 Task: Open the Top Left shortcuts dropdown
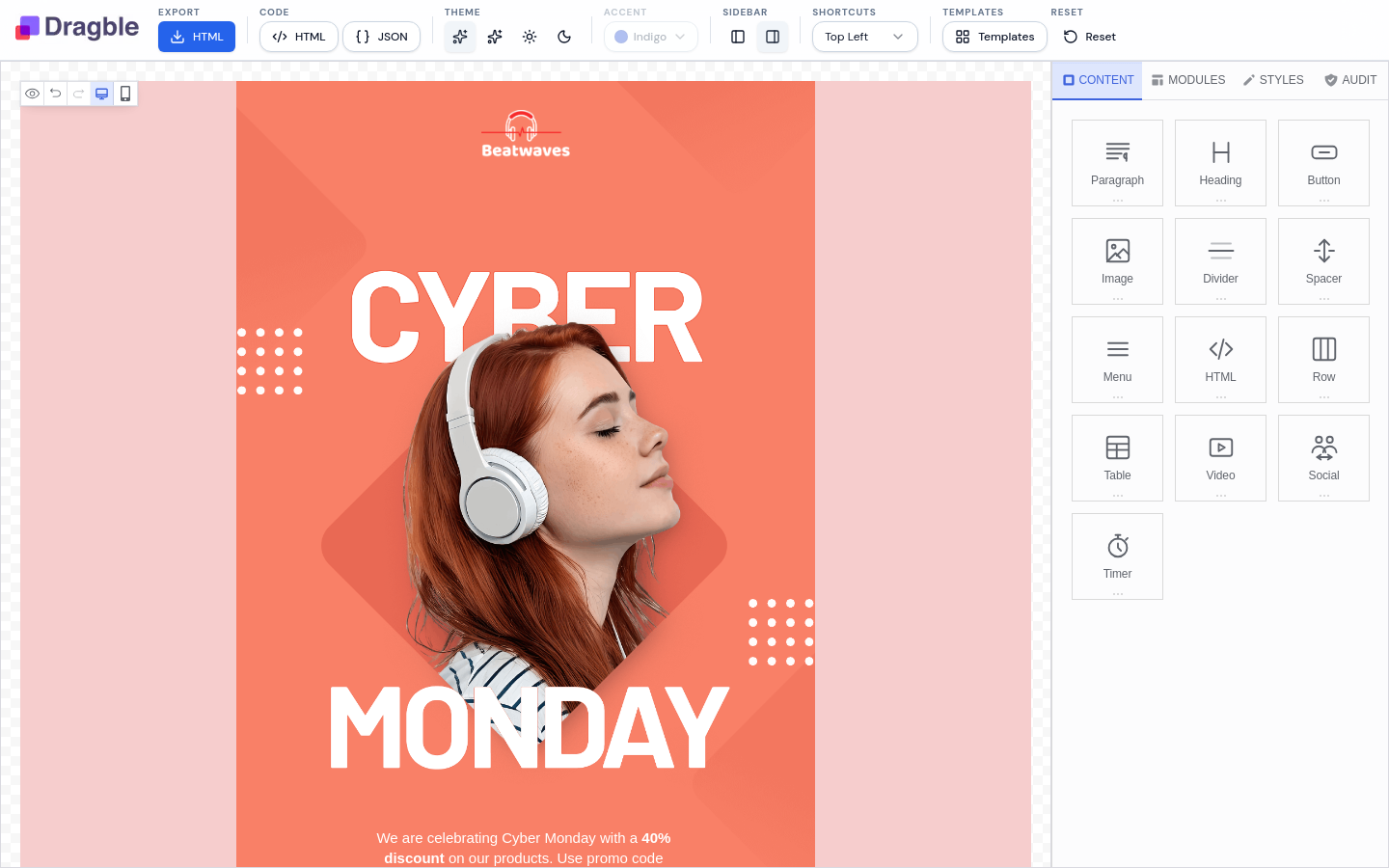point(865,37)
